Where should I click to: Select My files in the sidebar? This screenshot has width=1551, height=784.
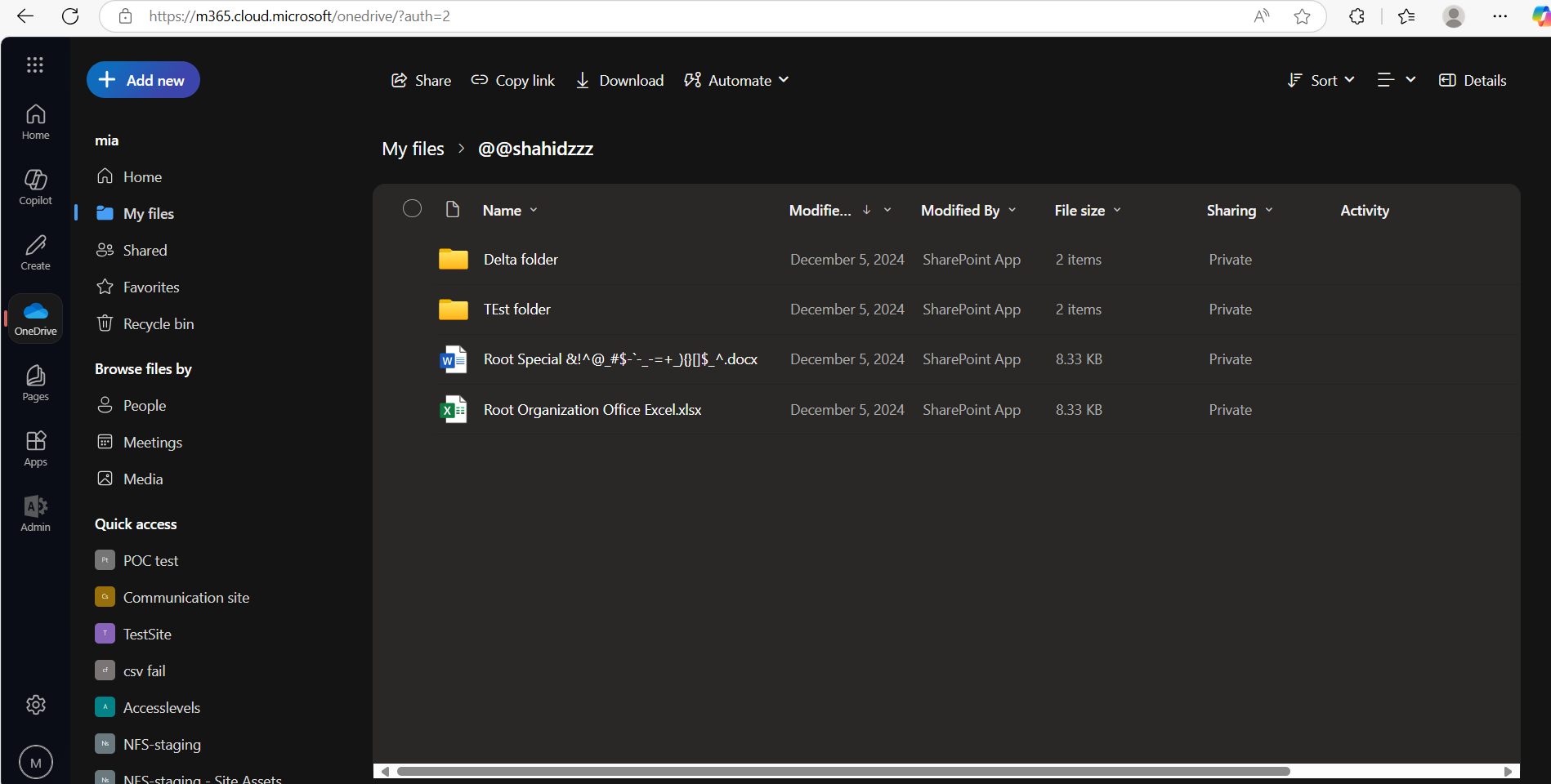click(149, 213)
